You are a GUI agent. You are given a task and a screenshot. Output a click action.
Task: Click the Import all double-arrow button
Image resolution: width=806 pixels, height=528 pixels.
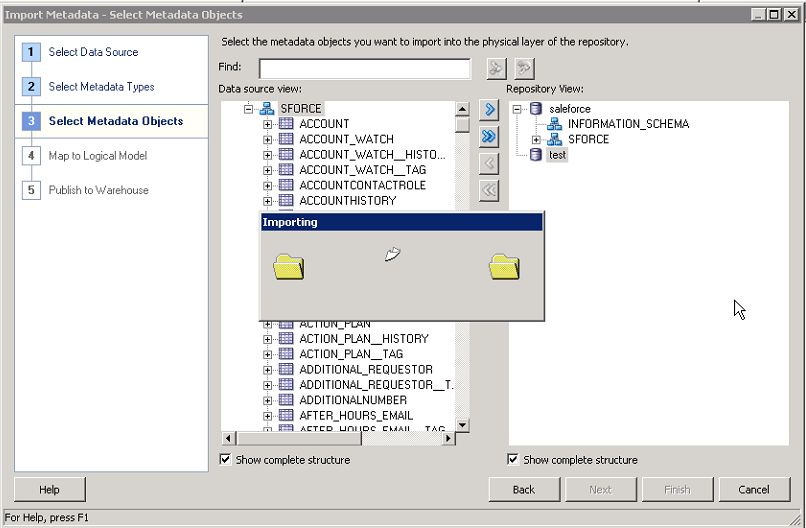489,136
